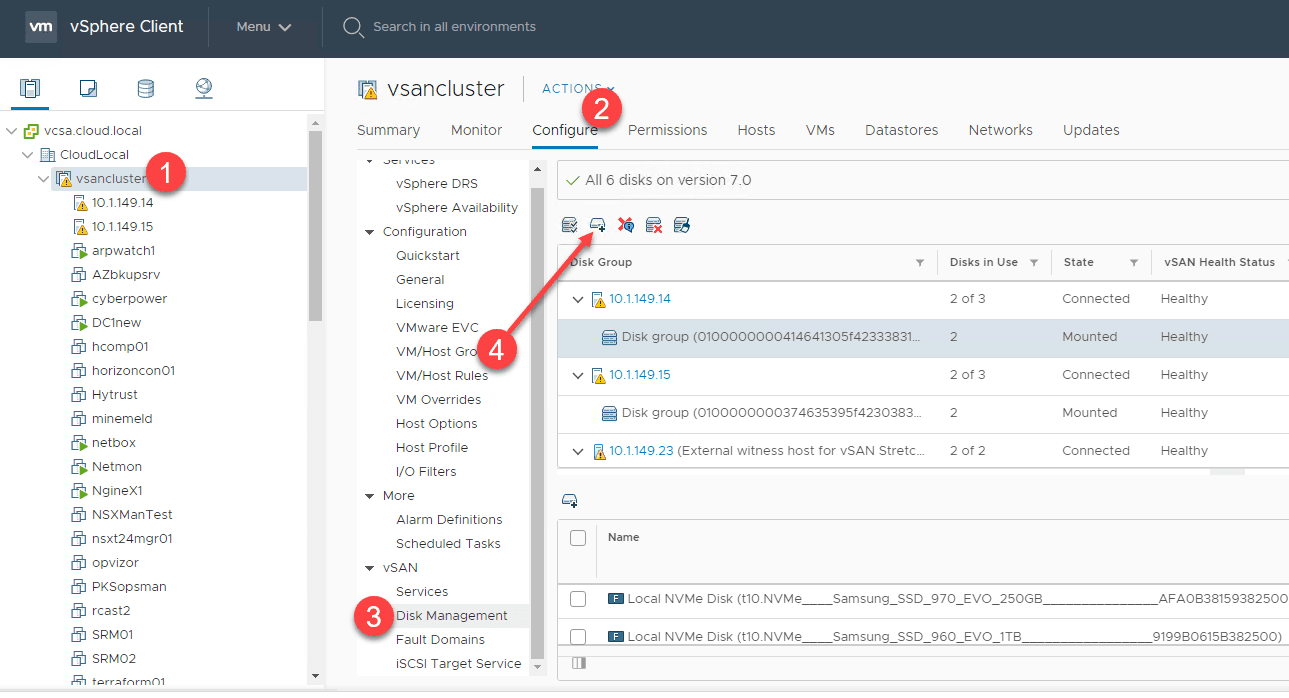Select the Claim Unused Disks icon

570,224
